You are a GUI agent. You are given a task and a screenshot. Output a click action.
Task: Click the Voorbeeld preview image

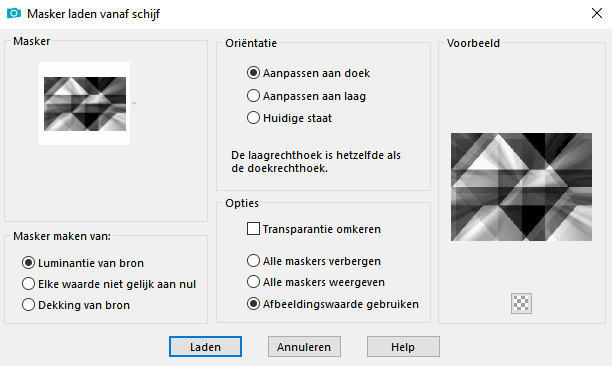pos(521,187)
